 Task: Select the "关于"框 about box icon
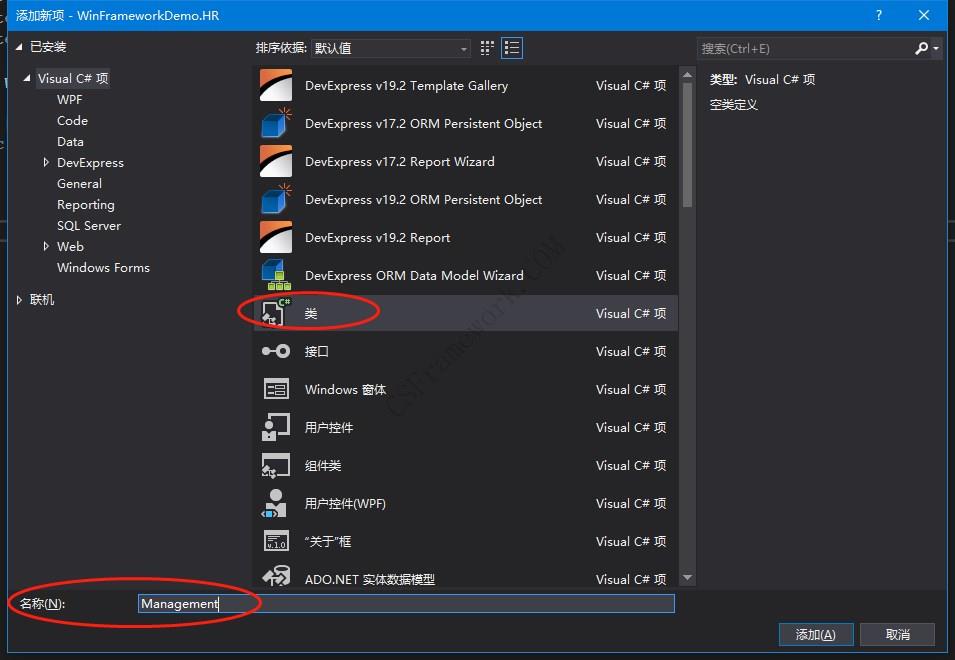tap(276, 542)
